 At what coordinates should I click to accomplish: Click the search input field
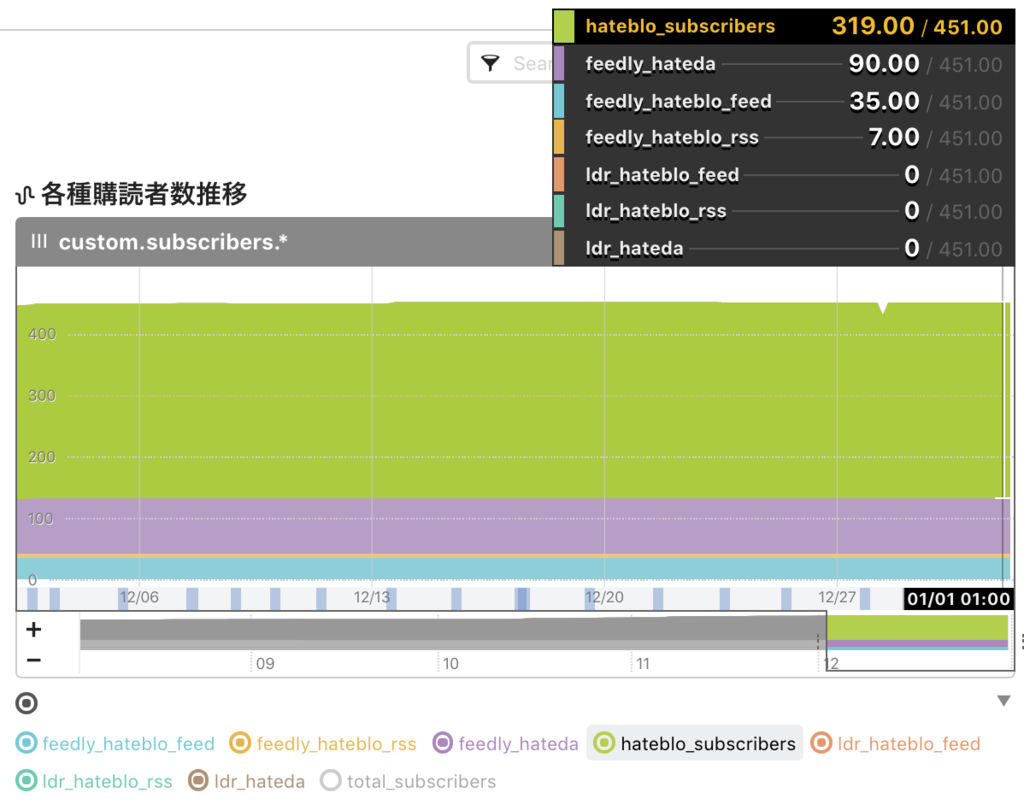511,63
